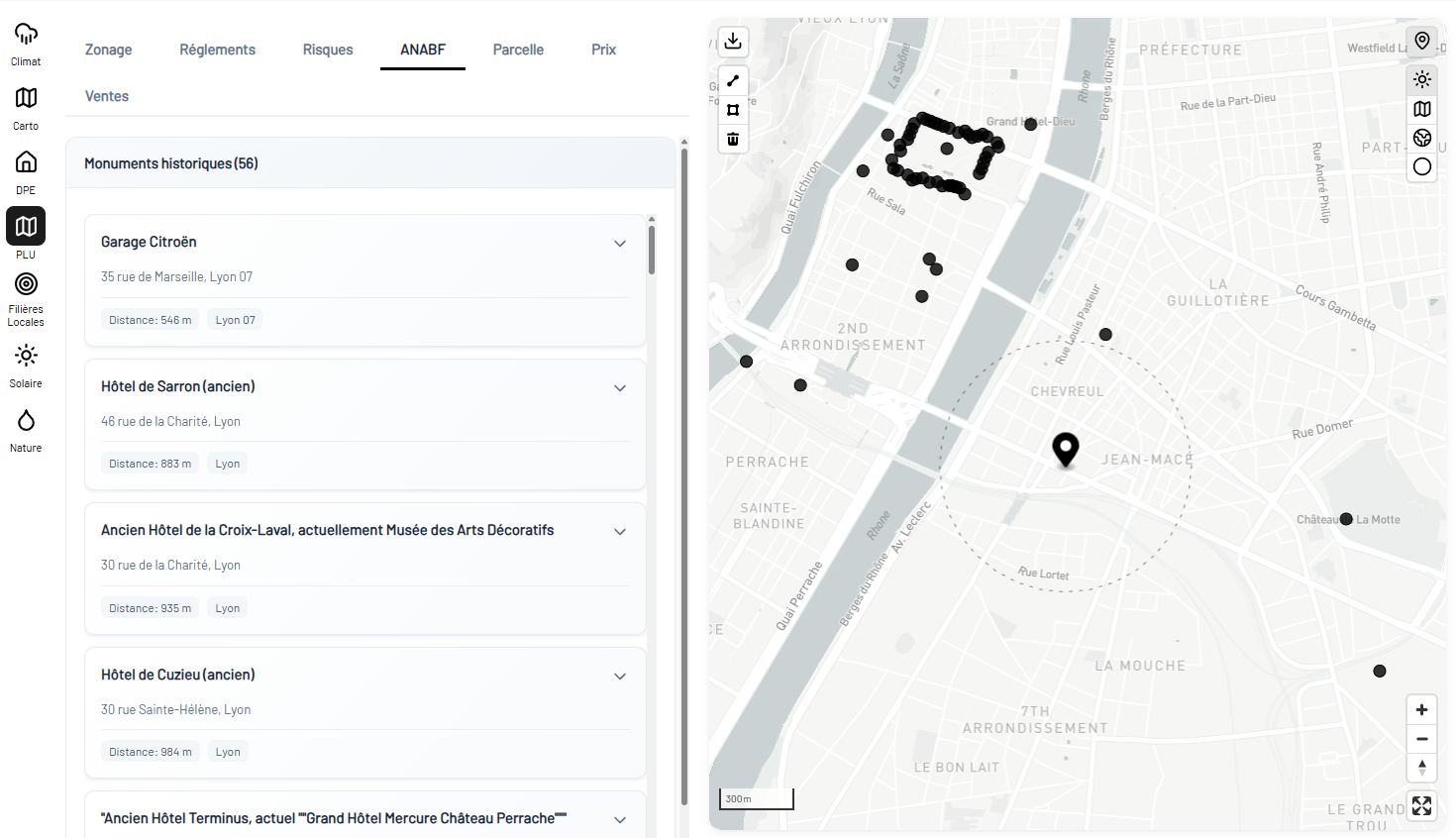The image size is (1456, 838).
Task: Select the line measurement drawing tool
Action: tap(733, 81)
